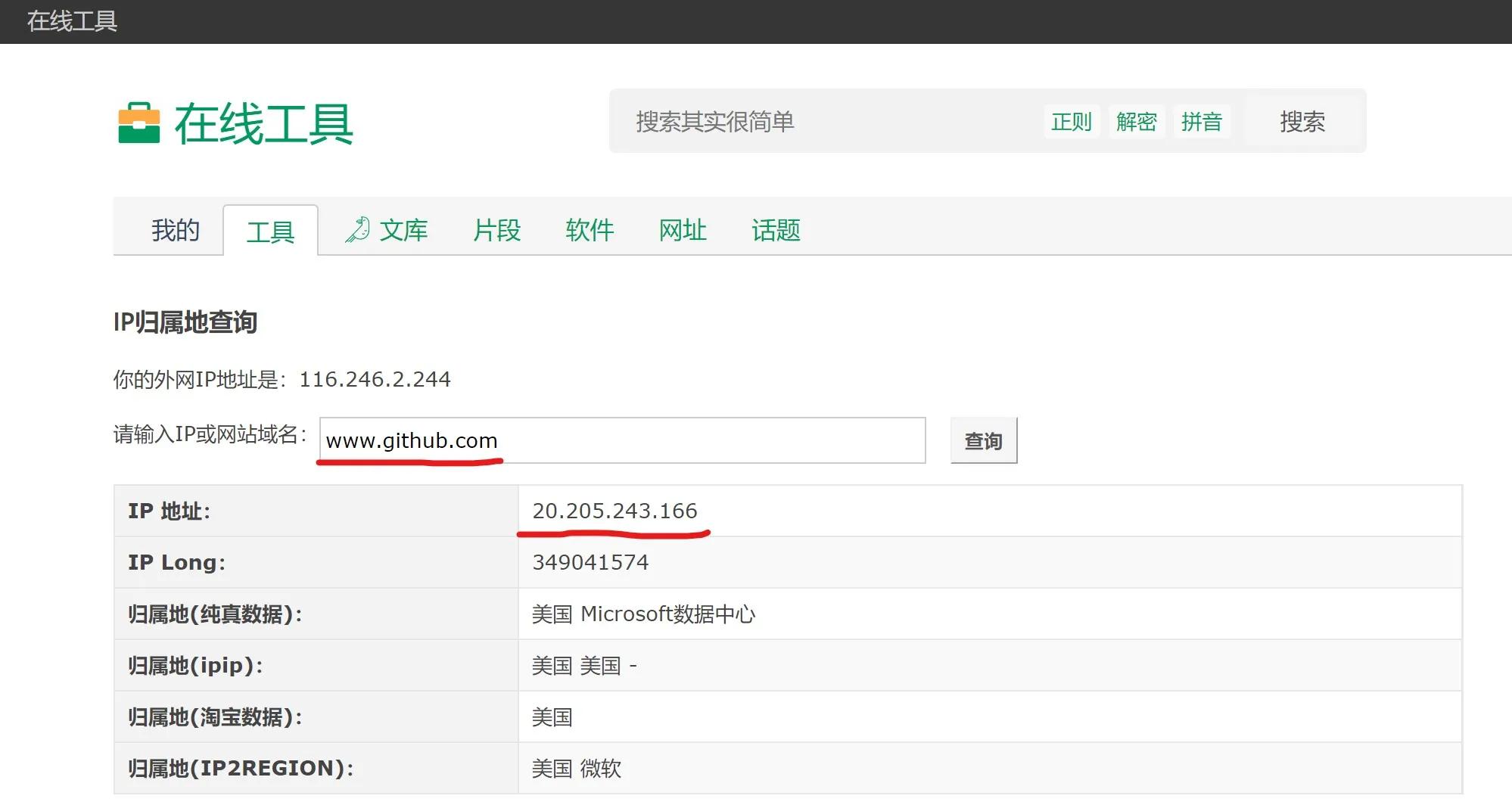1512x805 pixels.
Task: Click the IP address 20.205.243.166
Action: point(614,511)
